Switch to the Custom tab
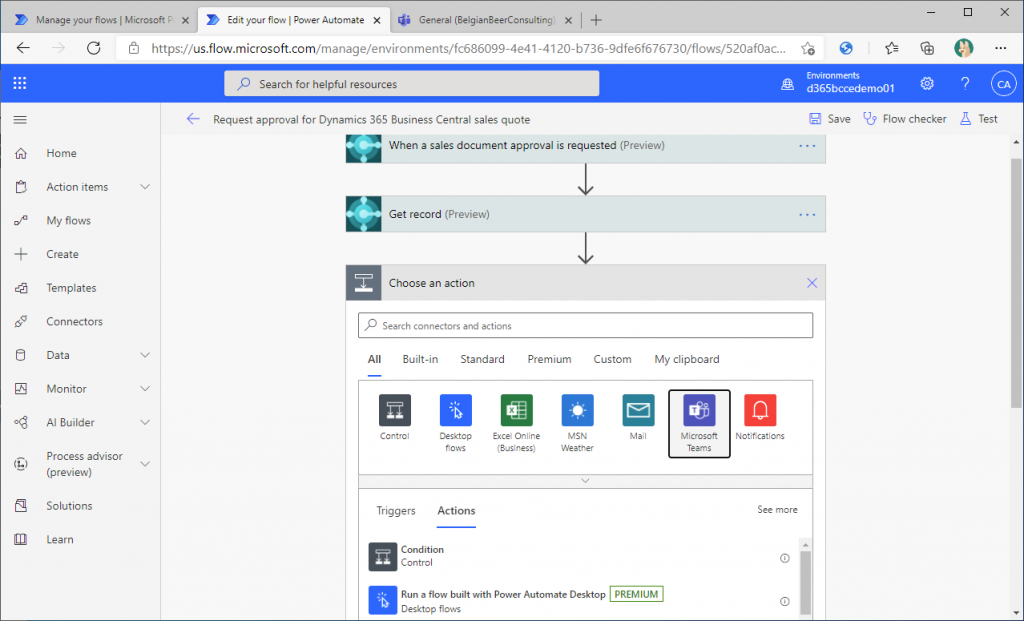The height and width of the screenshot is (621, 1024). point(612,359)
